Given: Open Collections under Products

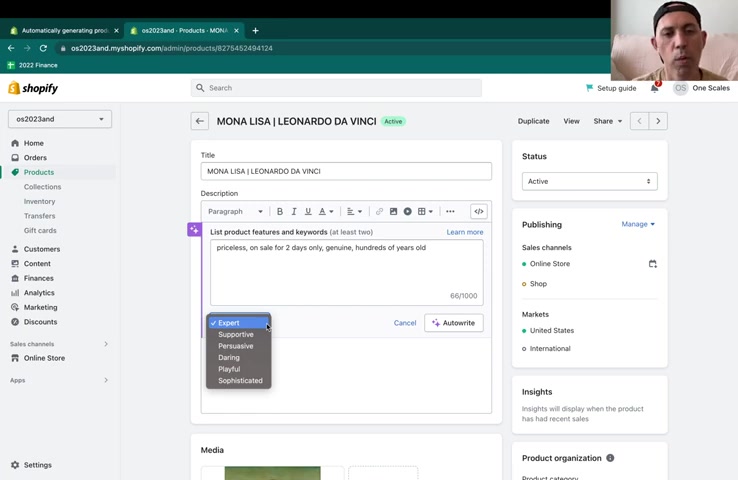Looking at the screenshot, I should pos(42,187).
